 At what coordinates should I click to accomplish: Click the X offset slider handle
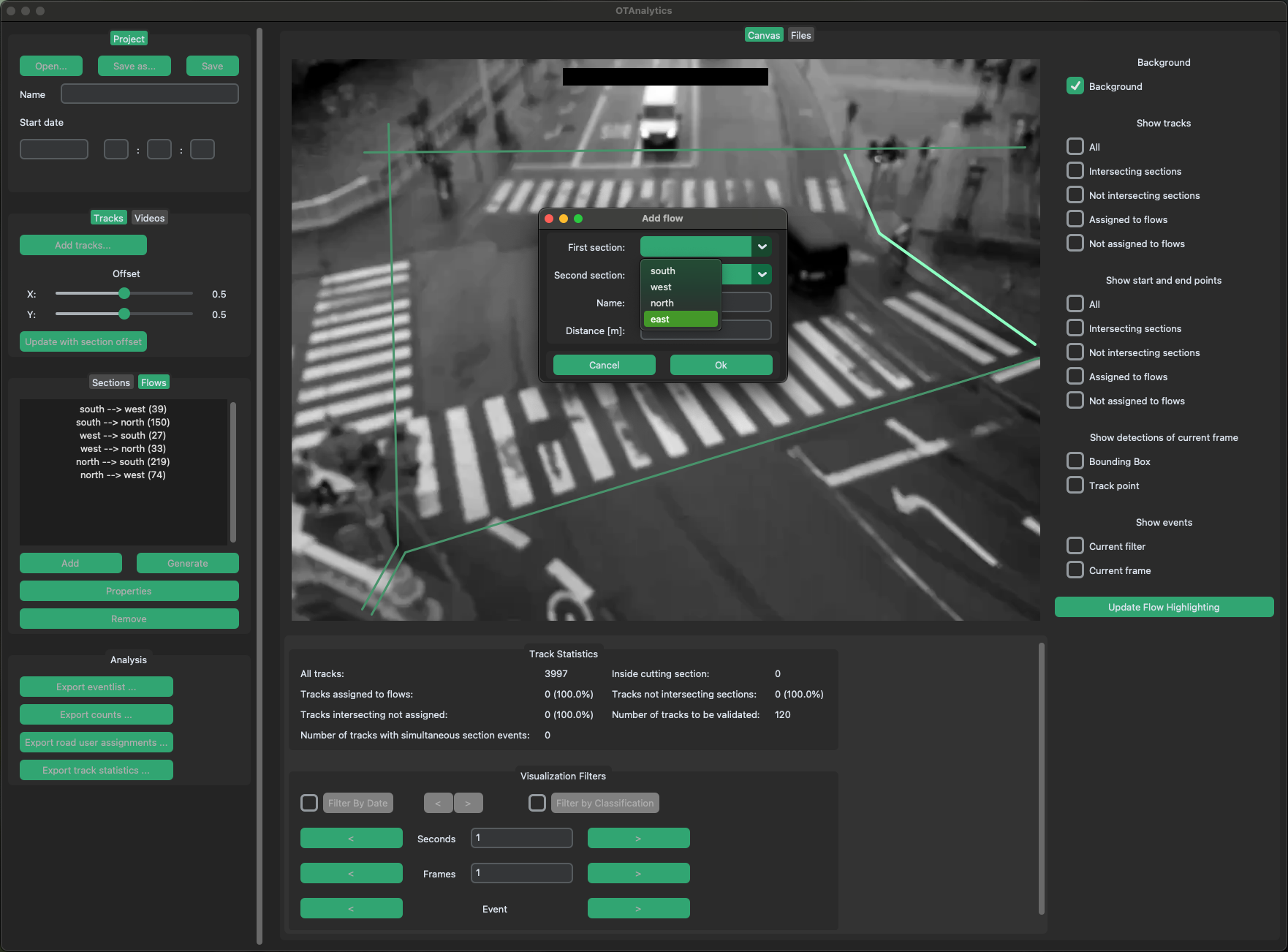click(x=124, y=294)
